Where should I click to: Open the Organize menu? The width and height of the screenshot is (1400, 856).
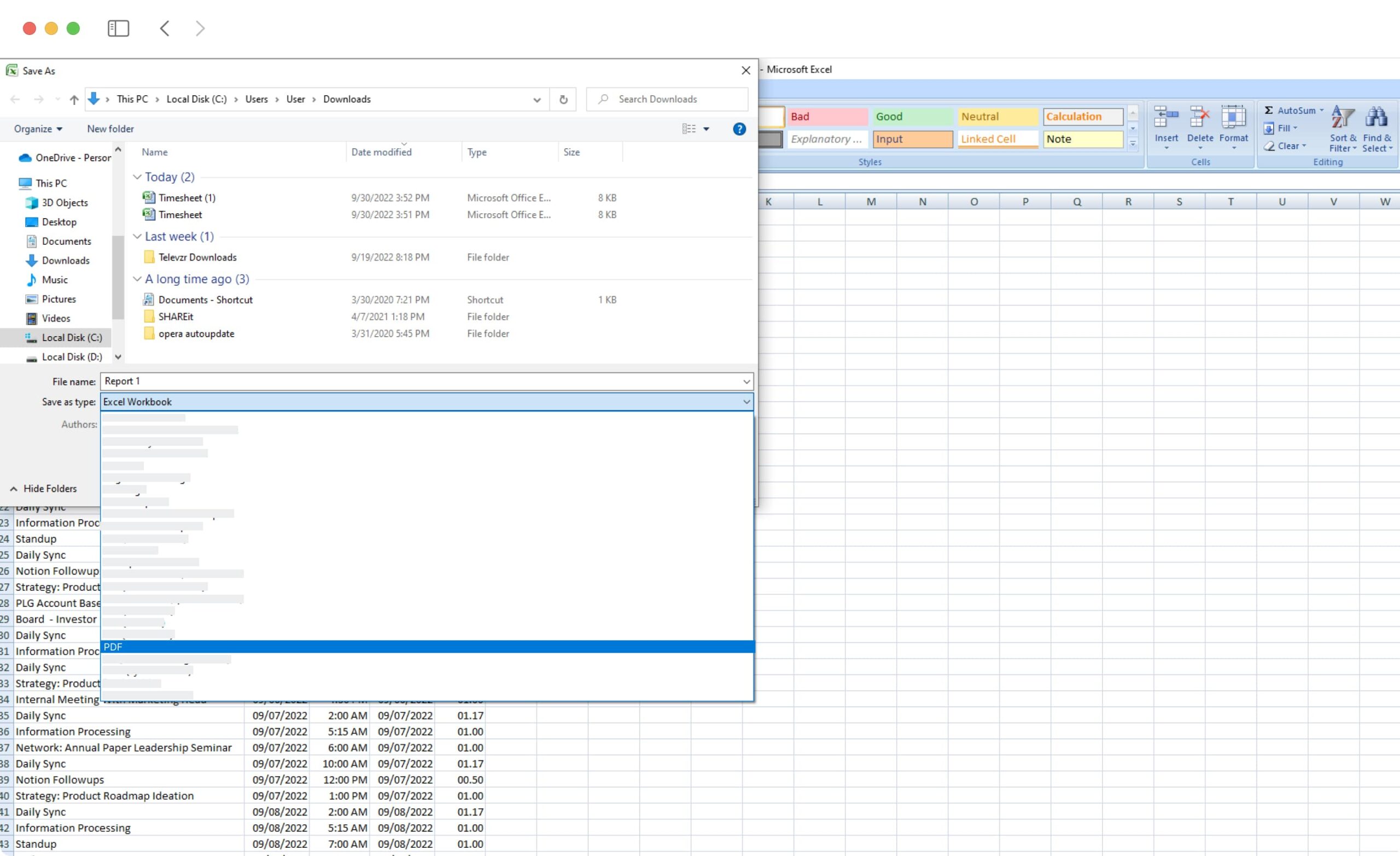point(38,129)
